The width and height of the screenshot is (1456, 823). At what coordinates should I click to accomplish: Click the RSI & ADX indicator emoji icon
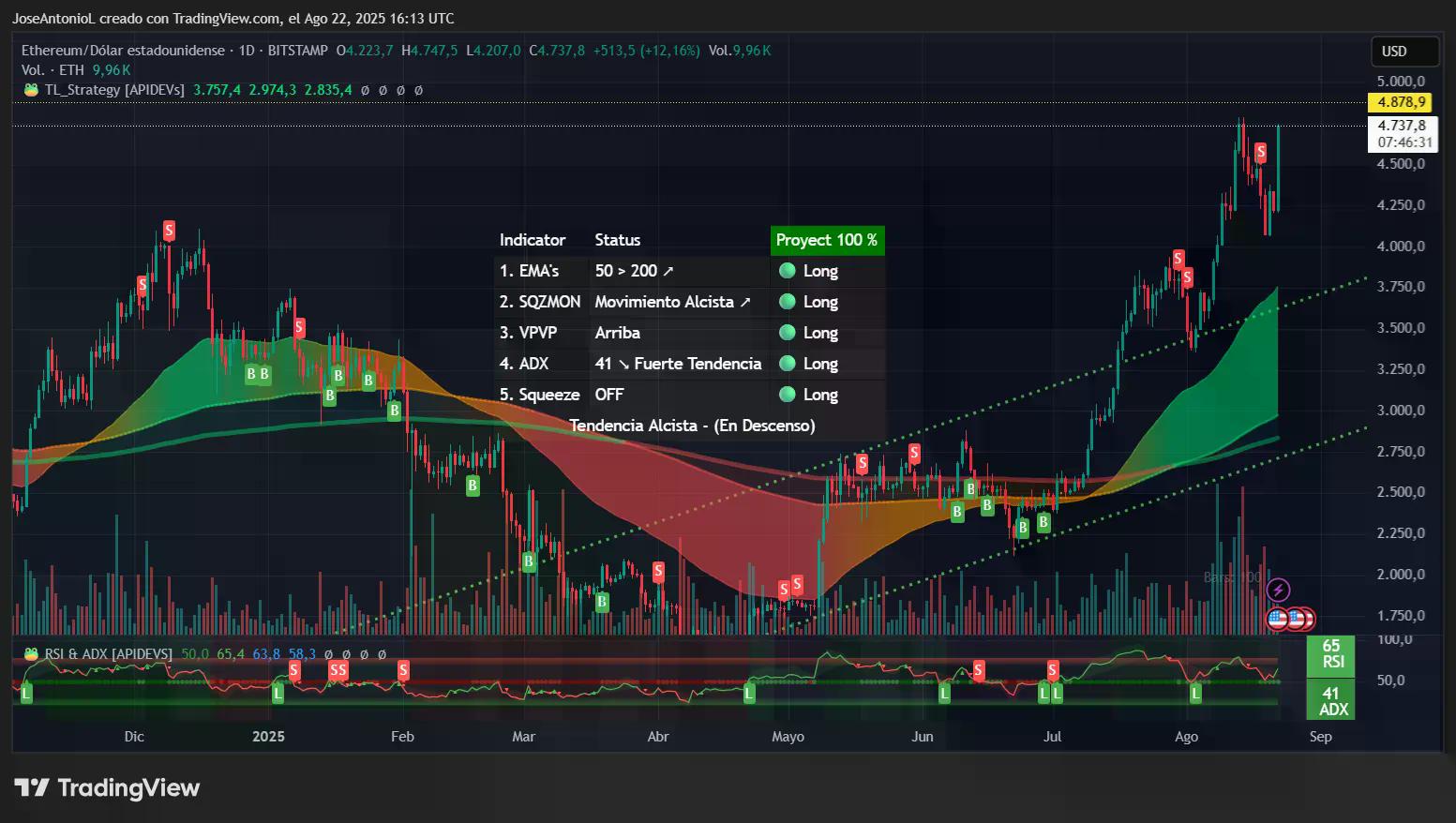tap(31, 654)
